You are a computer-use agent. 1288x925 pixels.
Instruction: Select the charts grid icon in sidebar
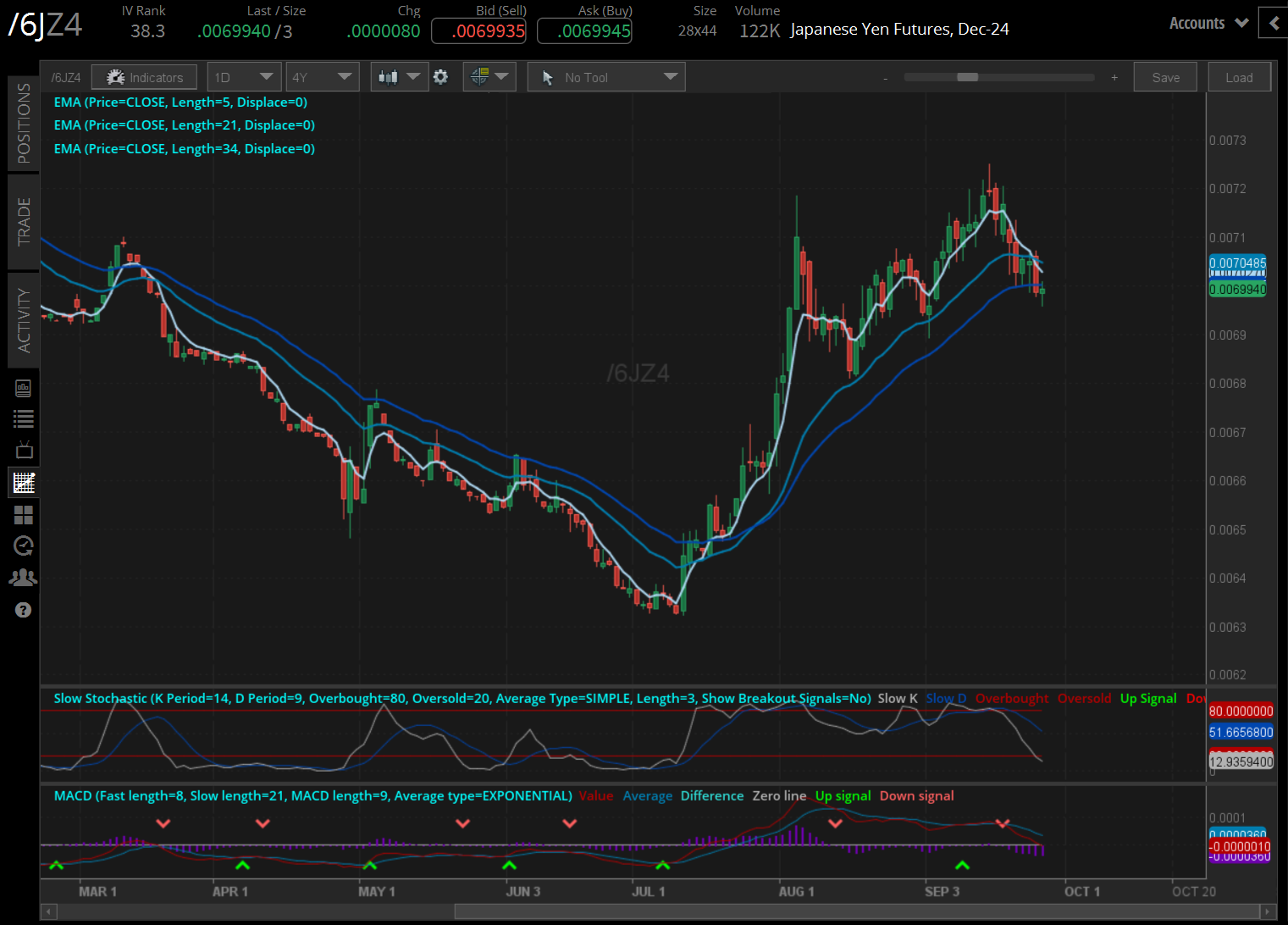24,483
